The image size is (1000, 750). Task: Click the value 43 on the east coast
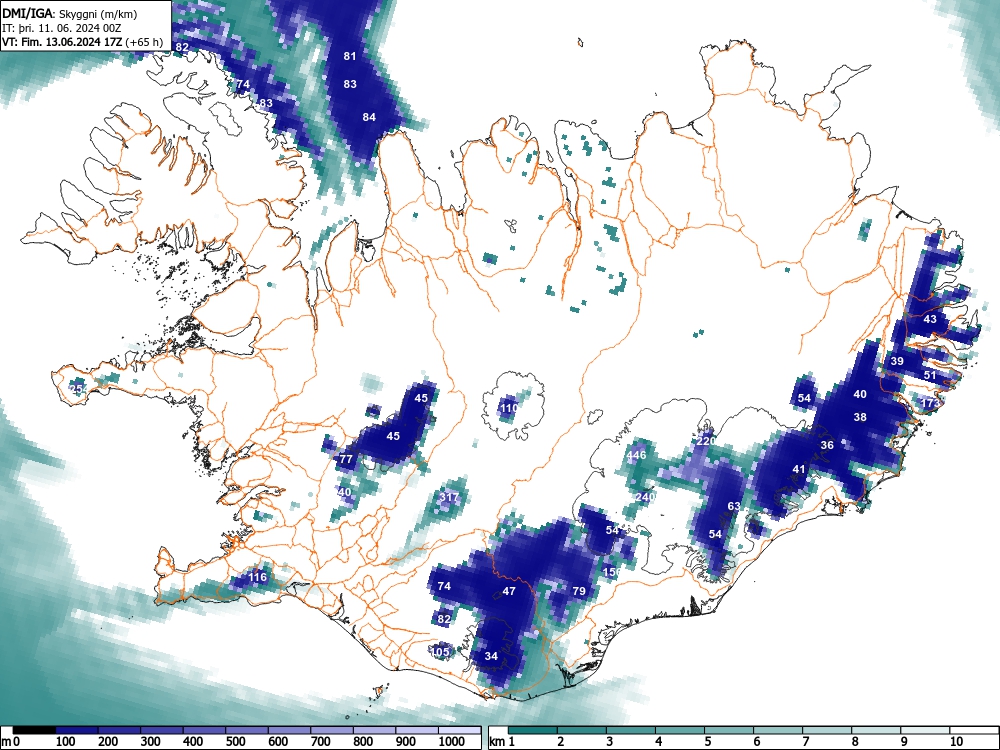coord(930,318)
